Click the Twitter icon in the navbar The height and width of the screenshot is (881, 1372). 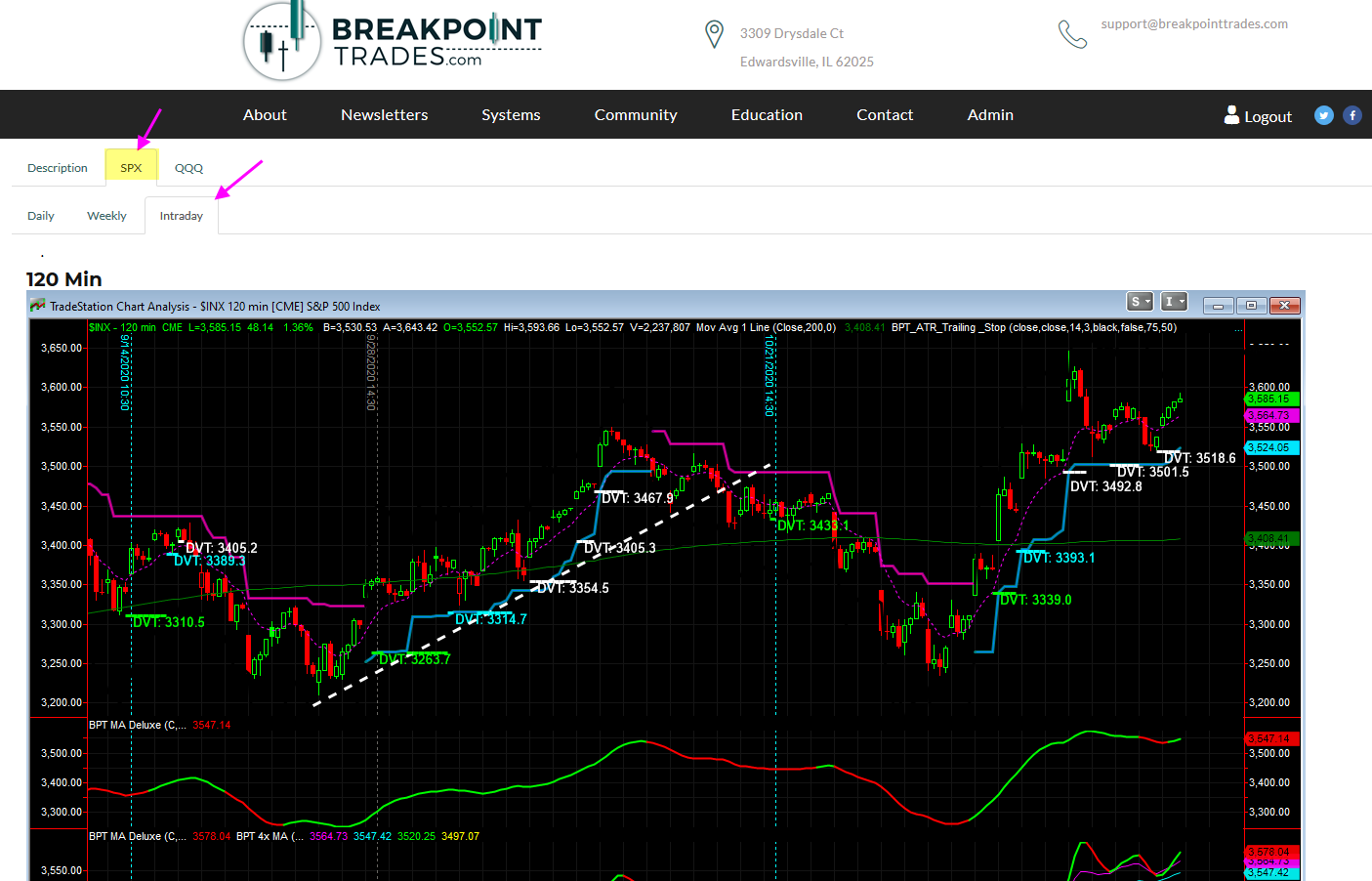coord(1323,115)
